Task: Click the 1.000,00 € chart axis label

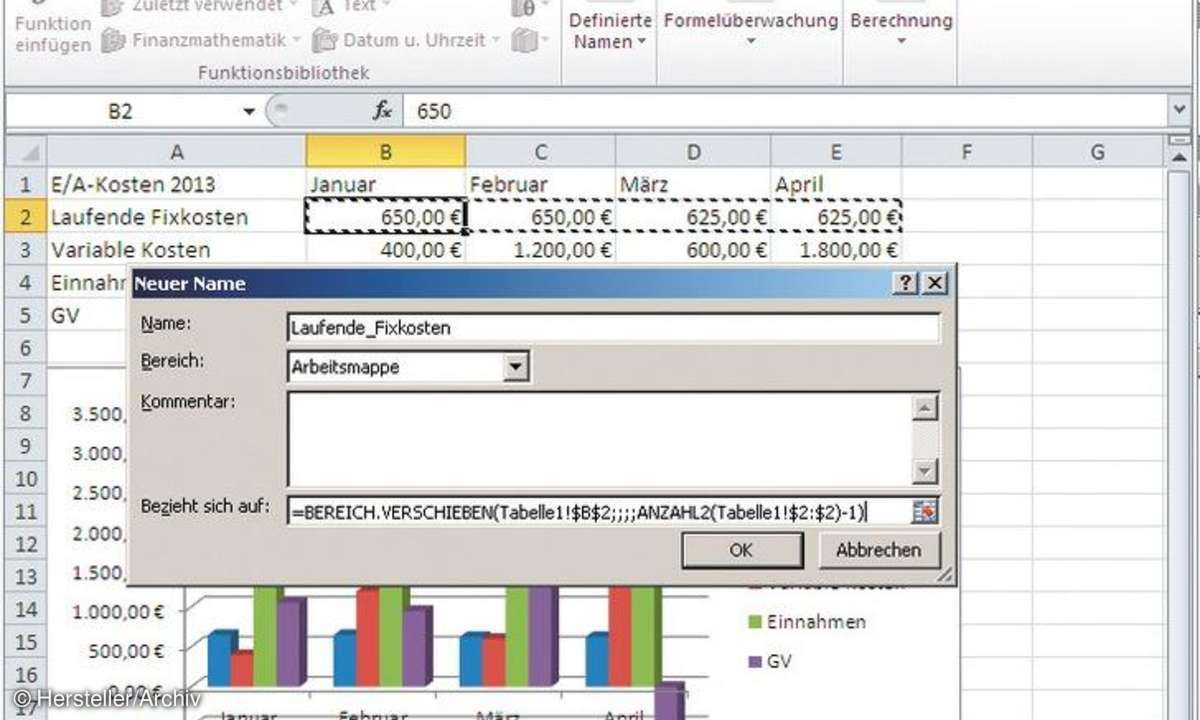Action: [119, 611]
